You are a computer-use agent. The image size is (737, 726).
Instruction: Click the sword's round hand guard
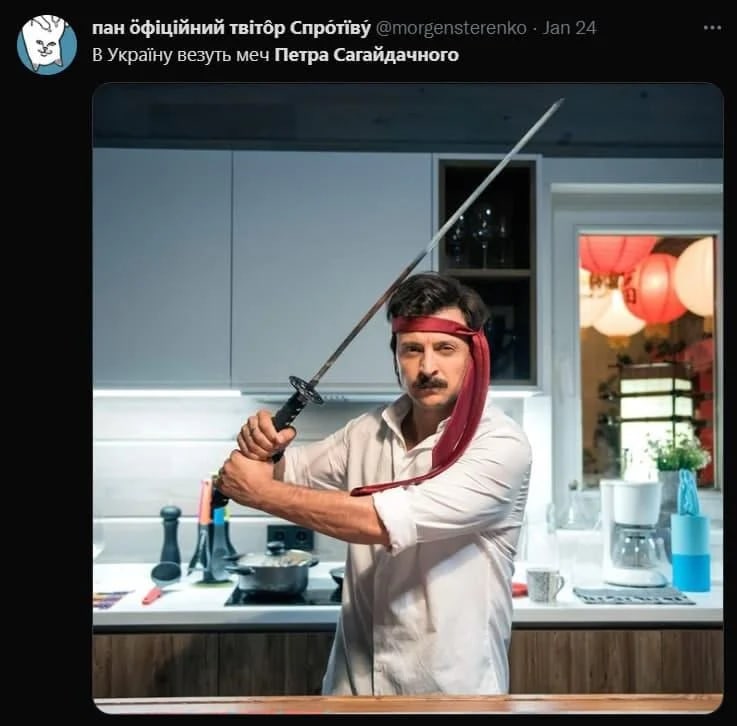(x=306, y=390)
